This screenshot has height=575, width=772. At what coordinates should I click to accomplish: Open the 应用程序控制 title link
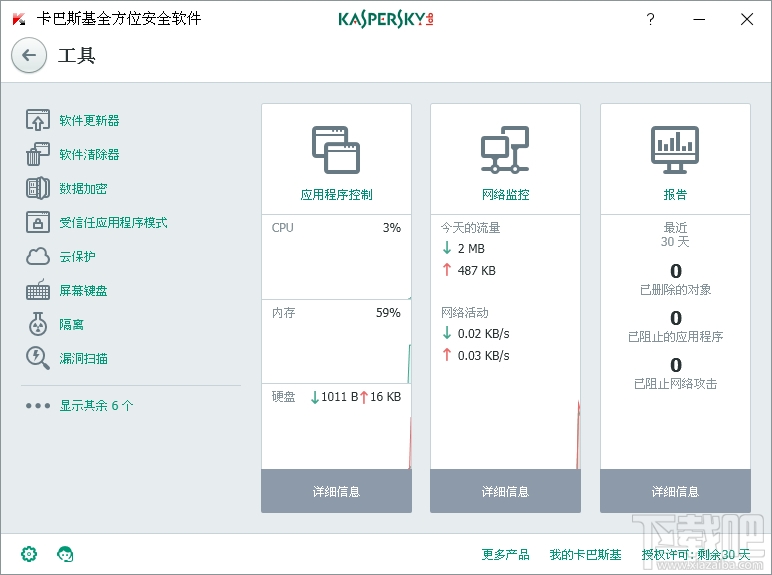pyautogui.click(x=336, y=194)
